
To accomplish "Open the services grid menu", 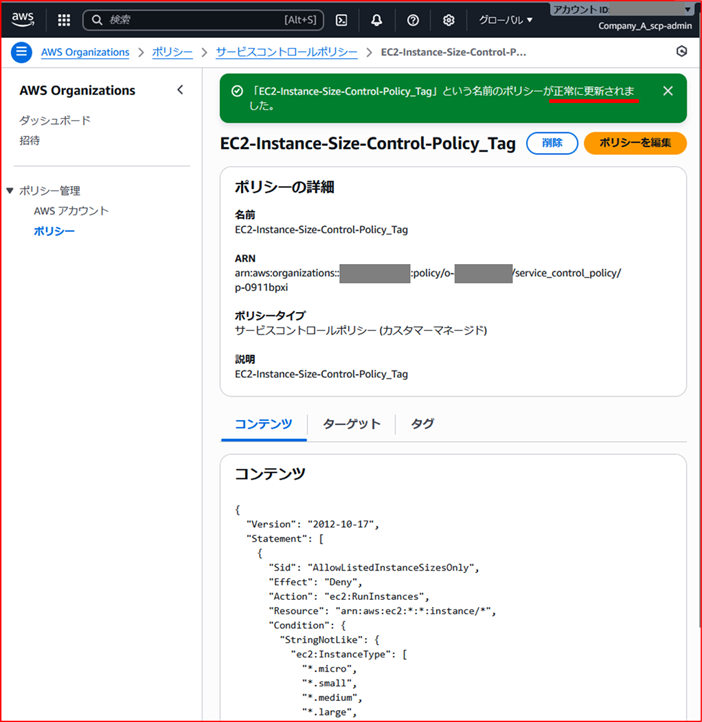I will (64, 20).
